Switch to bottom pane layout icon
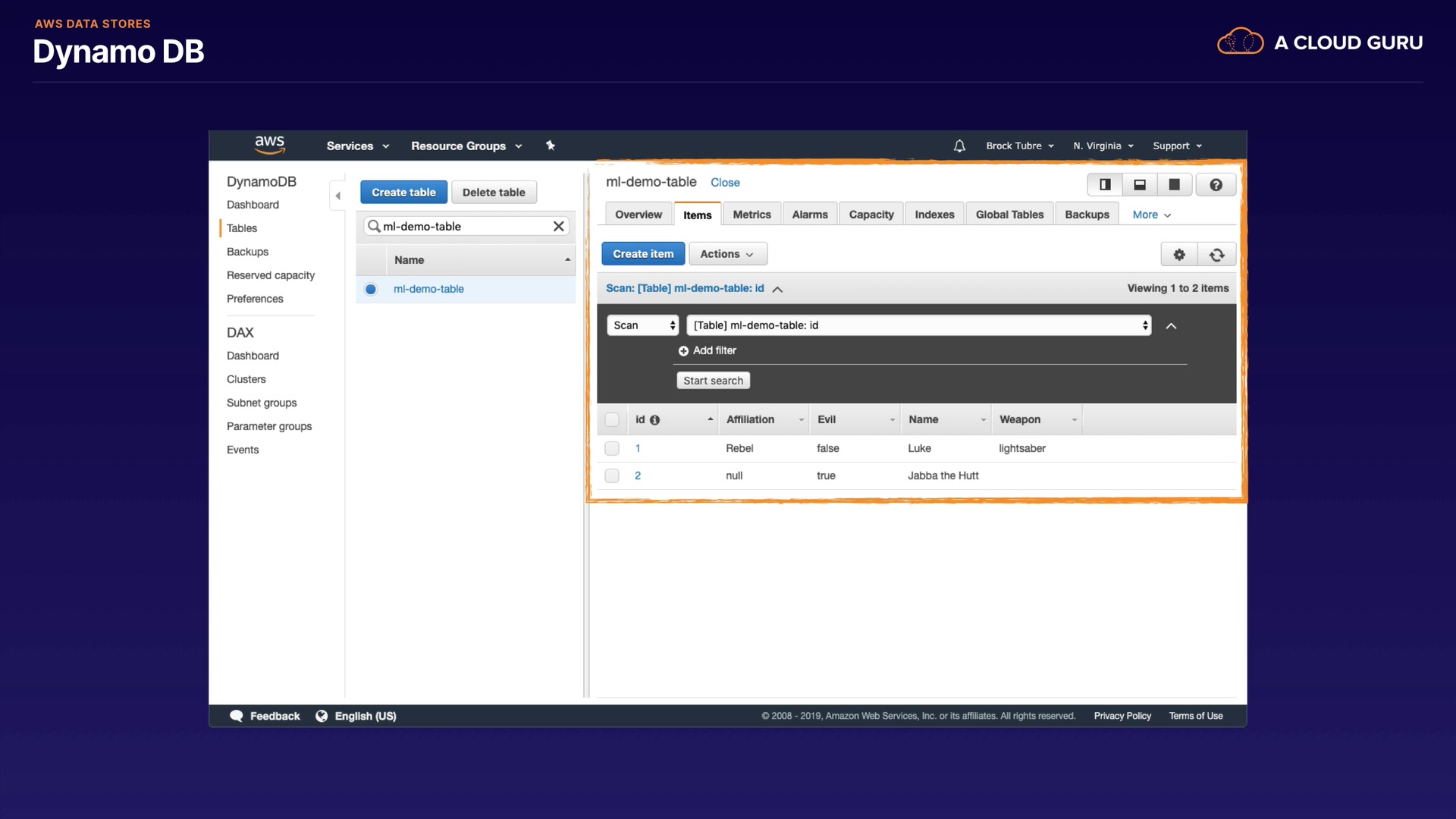 pos(1139,184)
